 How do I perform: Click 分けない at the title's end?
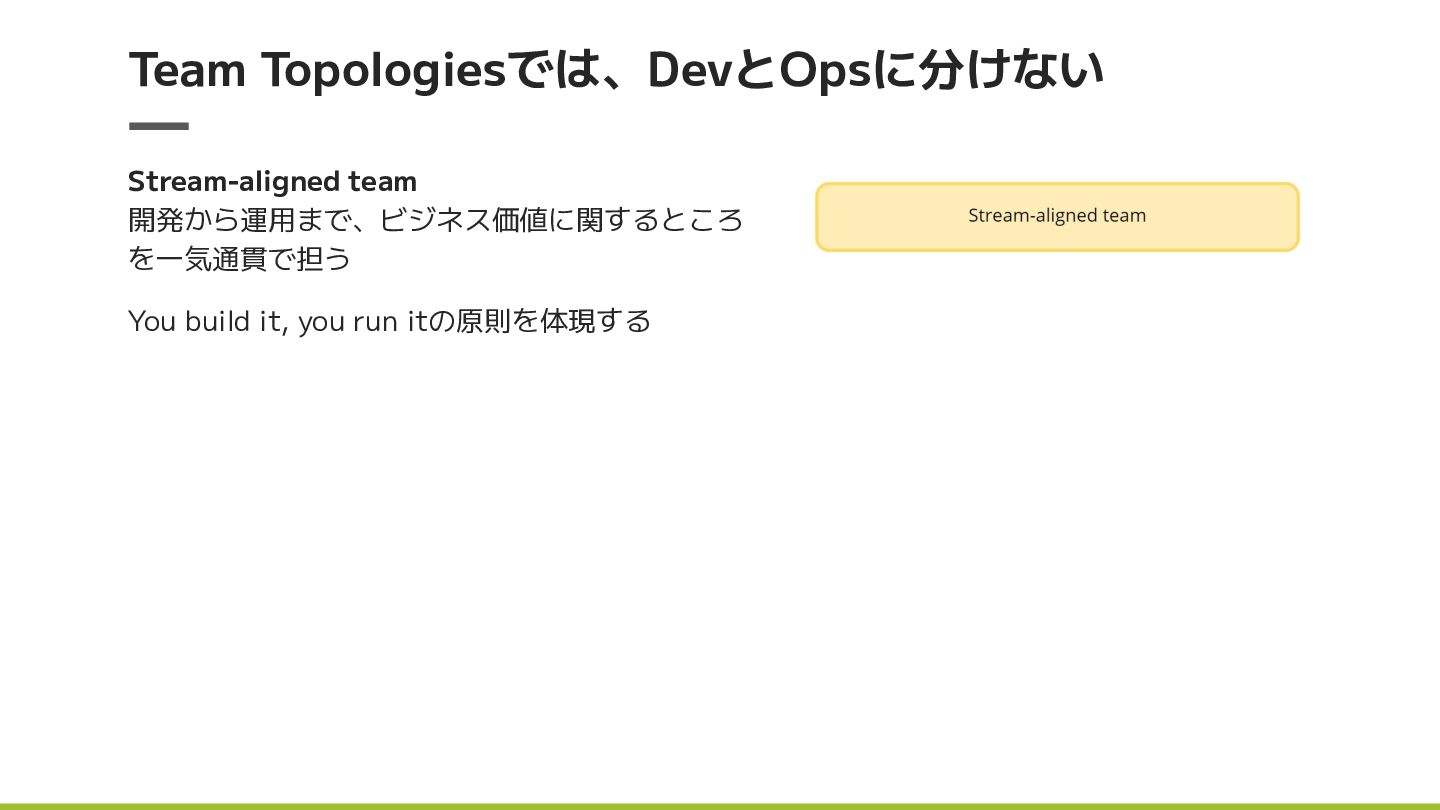pos(1011,70)
